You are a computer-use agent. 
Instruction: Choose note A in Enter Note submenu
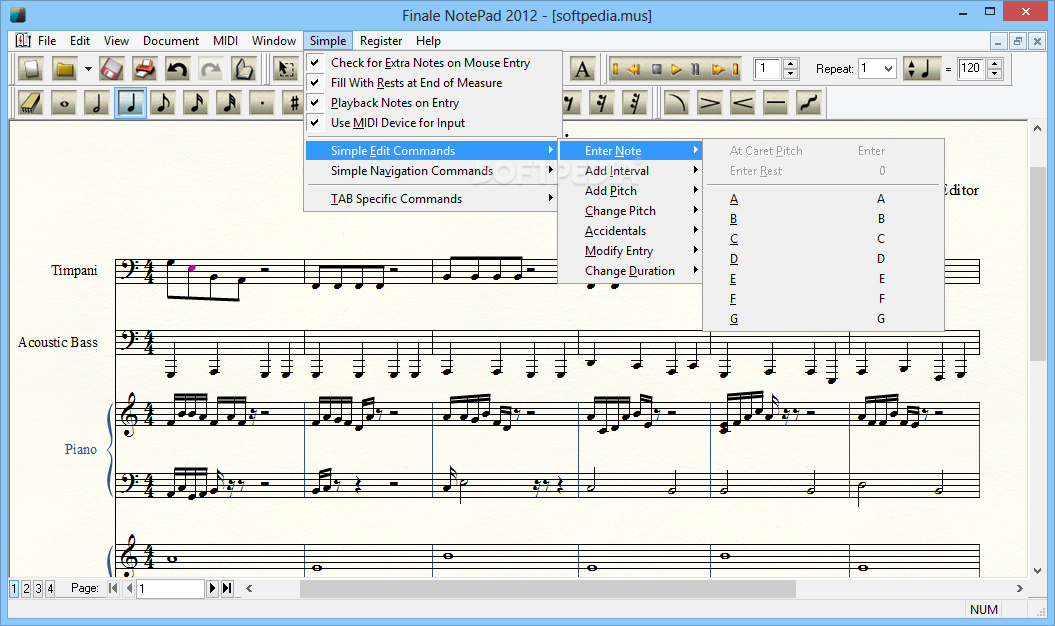coord(823,199)
